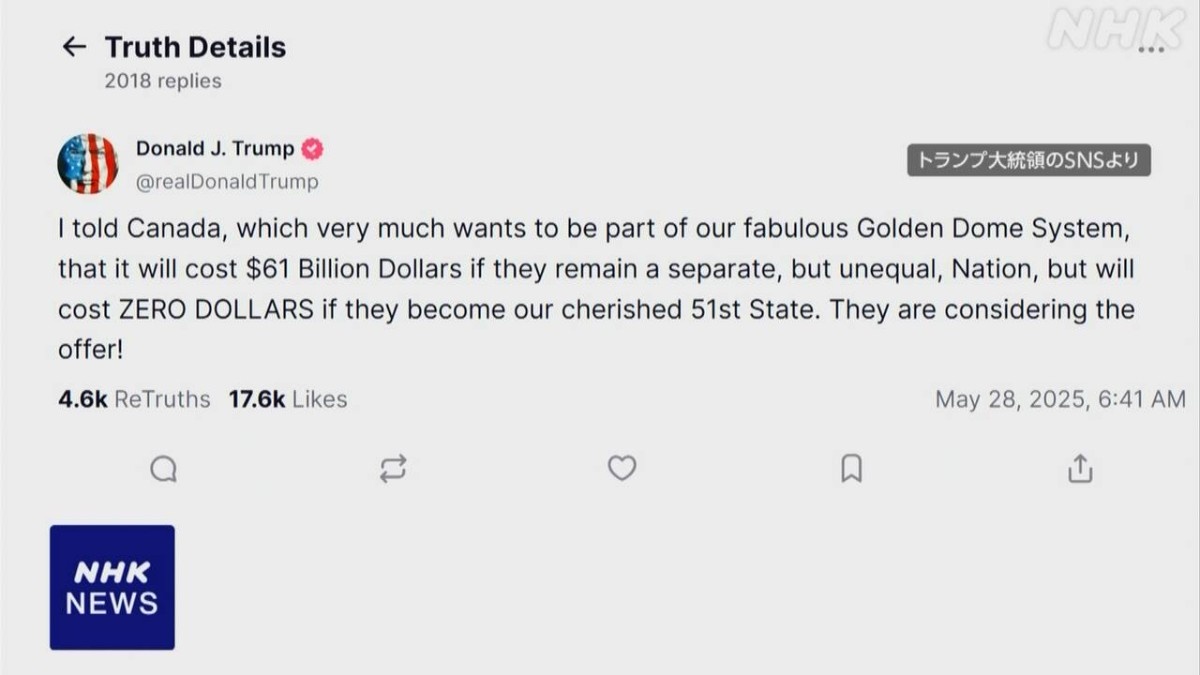Open the share options icon
Image resolution: width=1200 pixels, height=675 pixels.
point(1080,468)
